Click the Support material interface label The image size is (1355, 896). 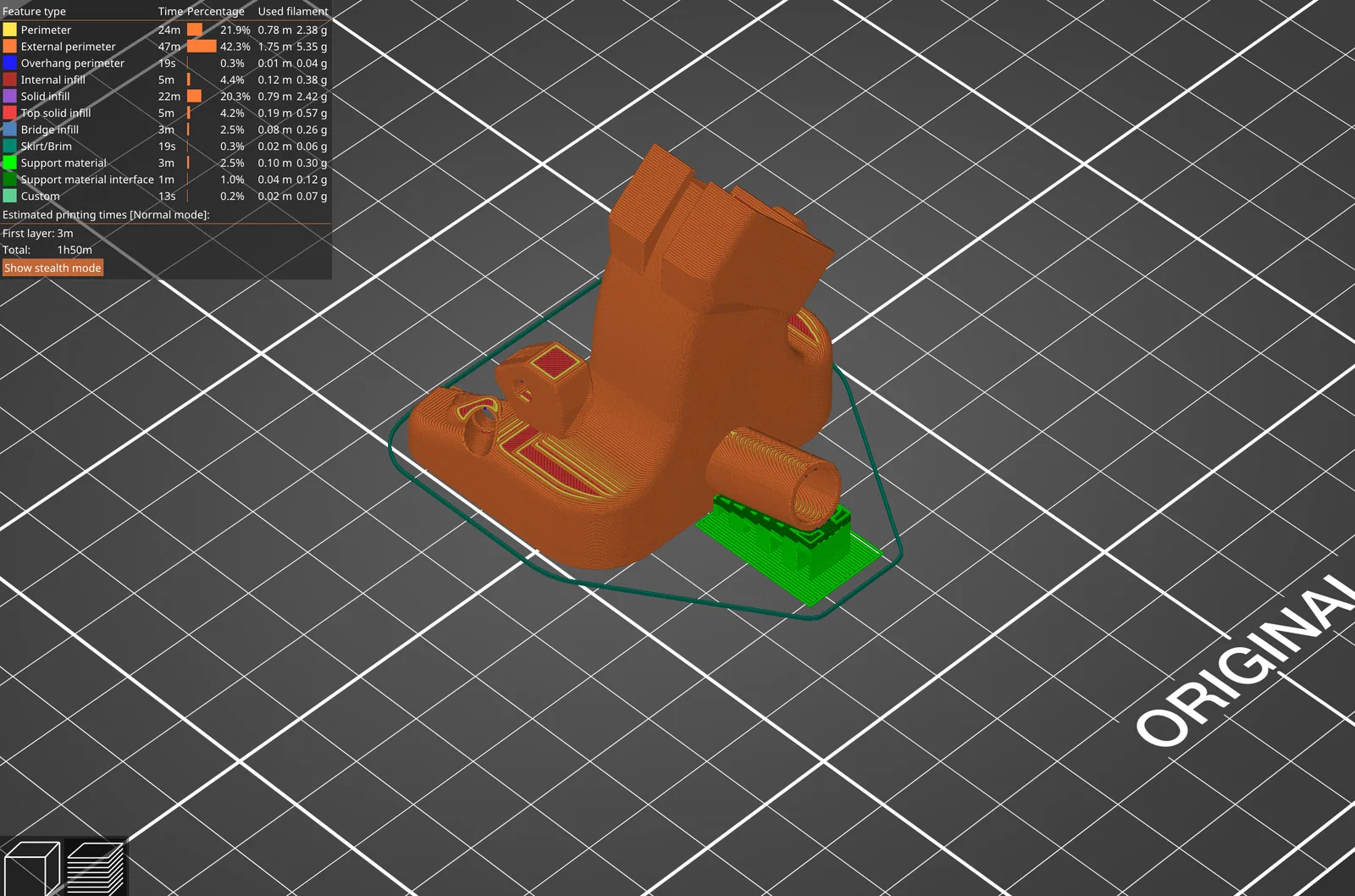pos(87,180)
